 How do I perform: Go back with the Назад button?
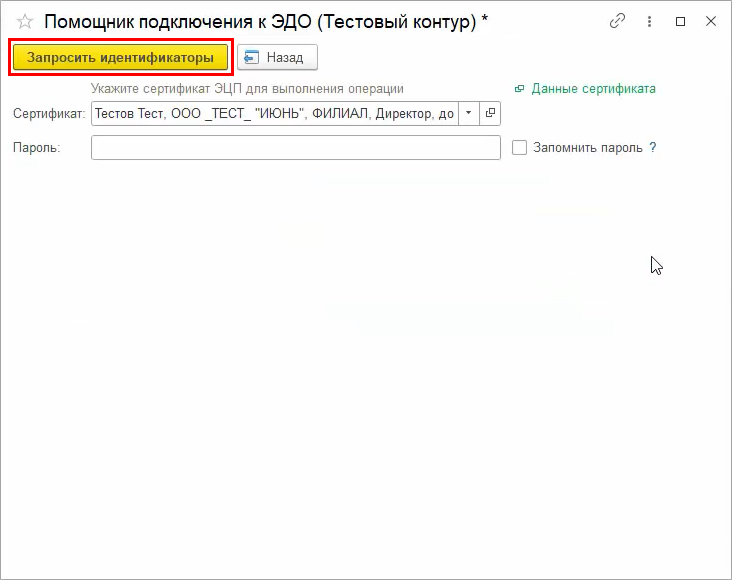point(277,57)
